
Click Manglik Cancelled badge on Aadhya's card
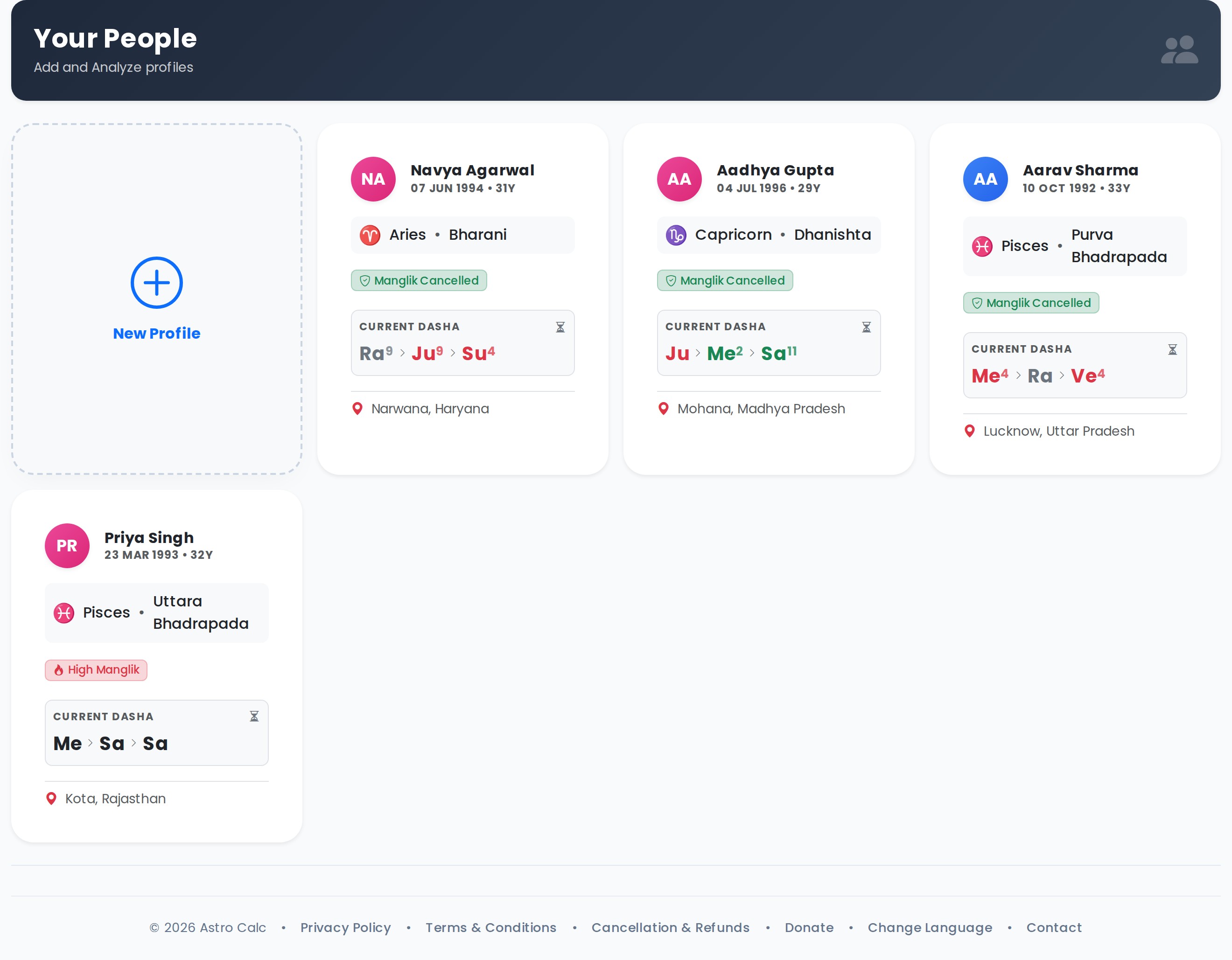coord(725,281)
